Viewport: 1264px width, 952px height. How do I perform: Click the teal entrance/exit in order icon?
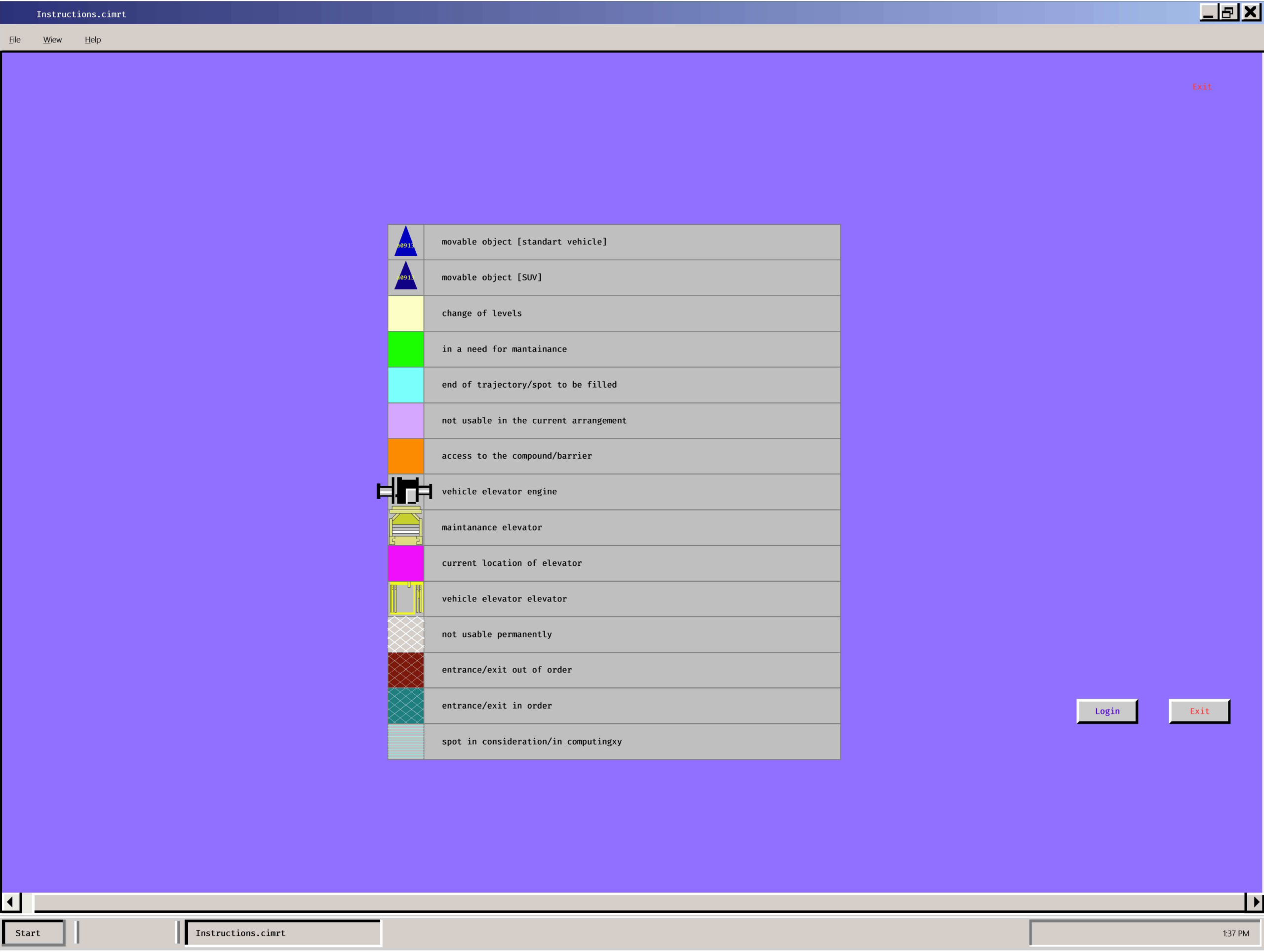[x=406, y=706]
